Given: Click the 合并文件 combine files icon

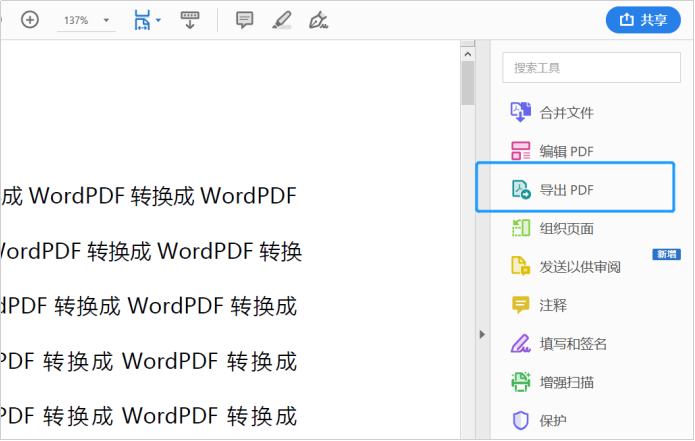Looking at the screenshot, I should click(x=520, y=112).
